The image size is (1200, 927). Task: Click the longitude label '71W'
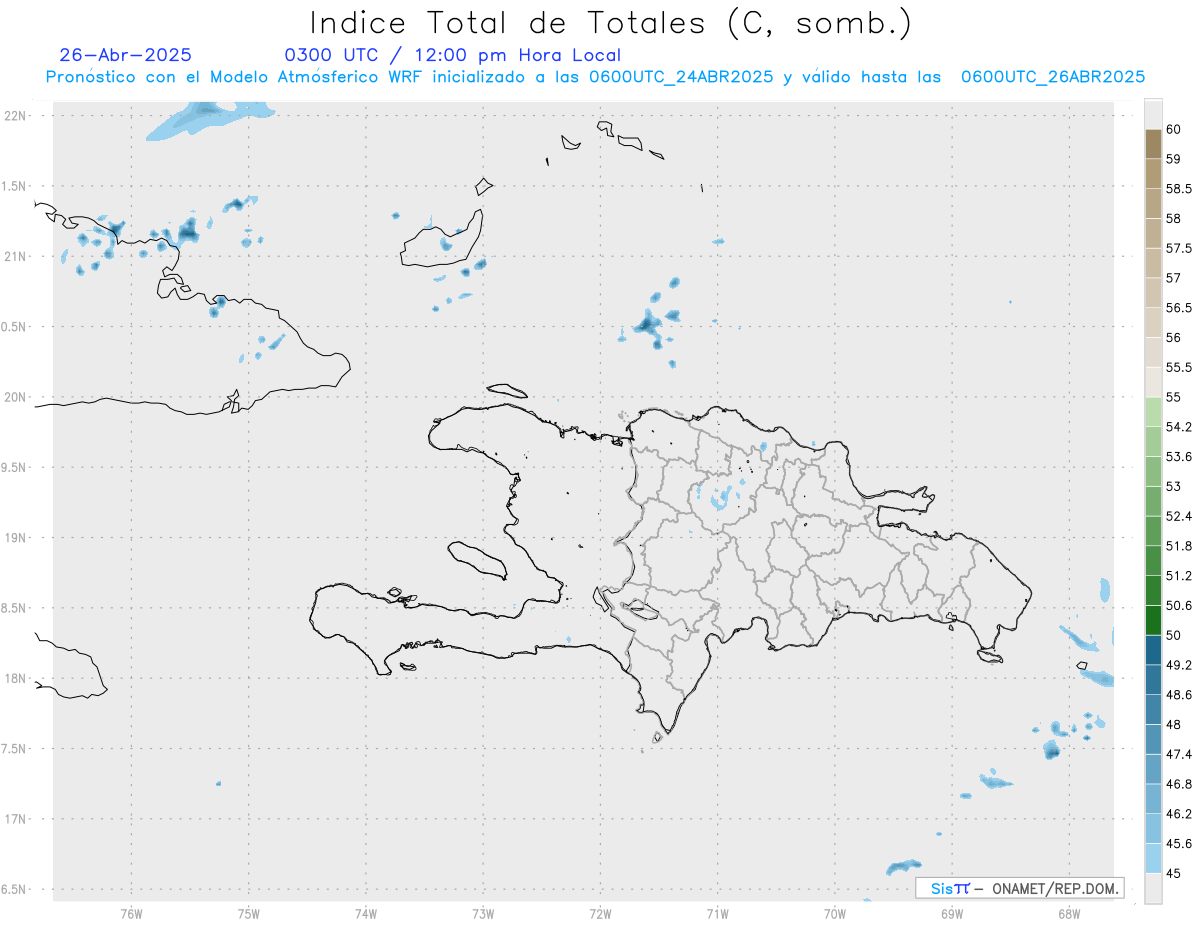(x=717, y=914)
